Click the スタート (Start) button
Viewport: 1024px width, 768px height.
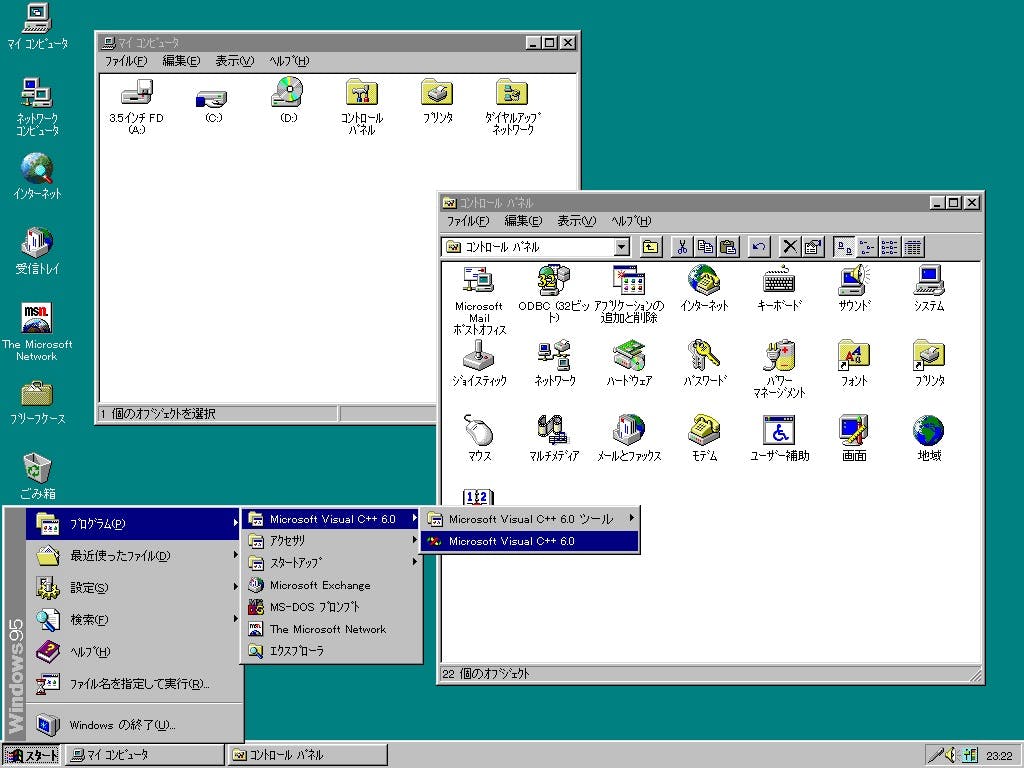pyautogui.click(x=31, y=755)
